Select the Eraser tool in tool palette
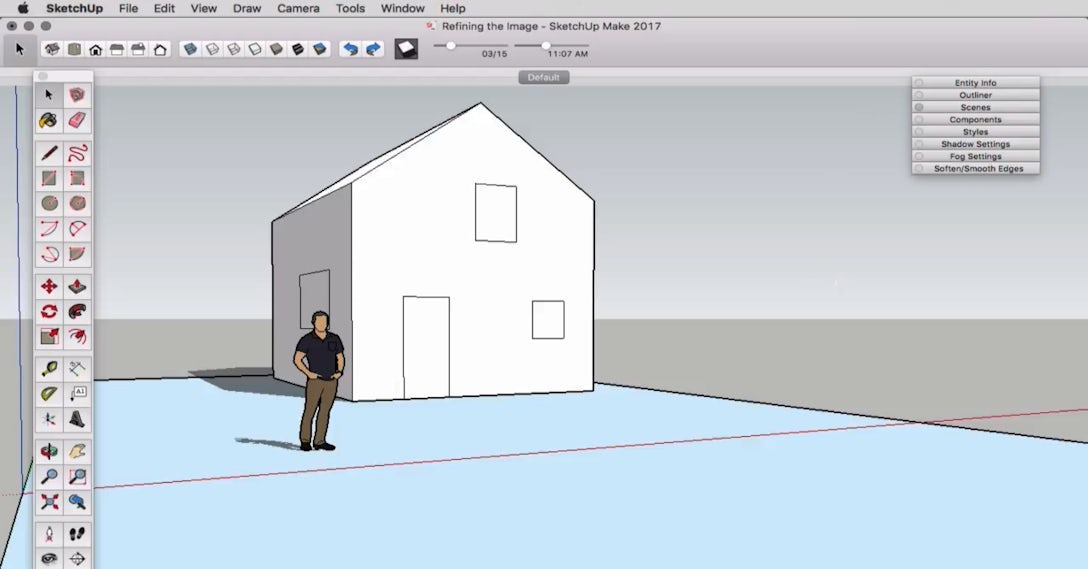The image size is (1088, 569). coord(77,120)
